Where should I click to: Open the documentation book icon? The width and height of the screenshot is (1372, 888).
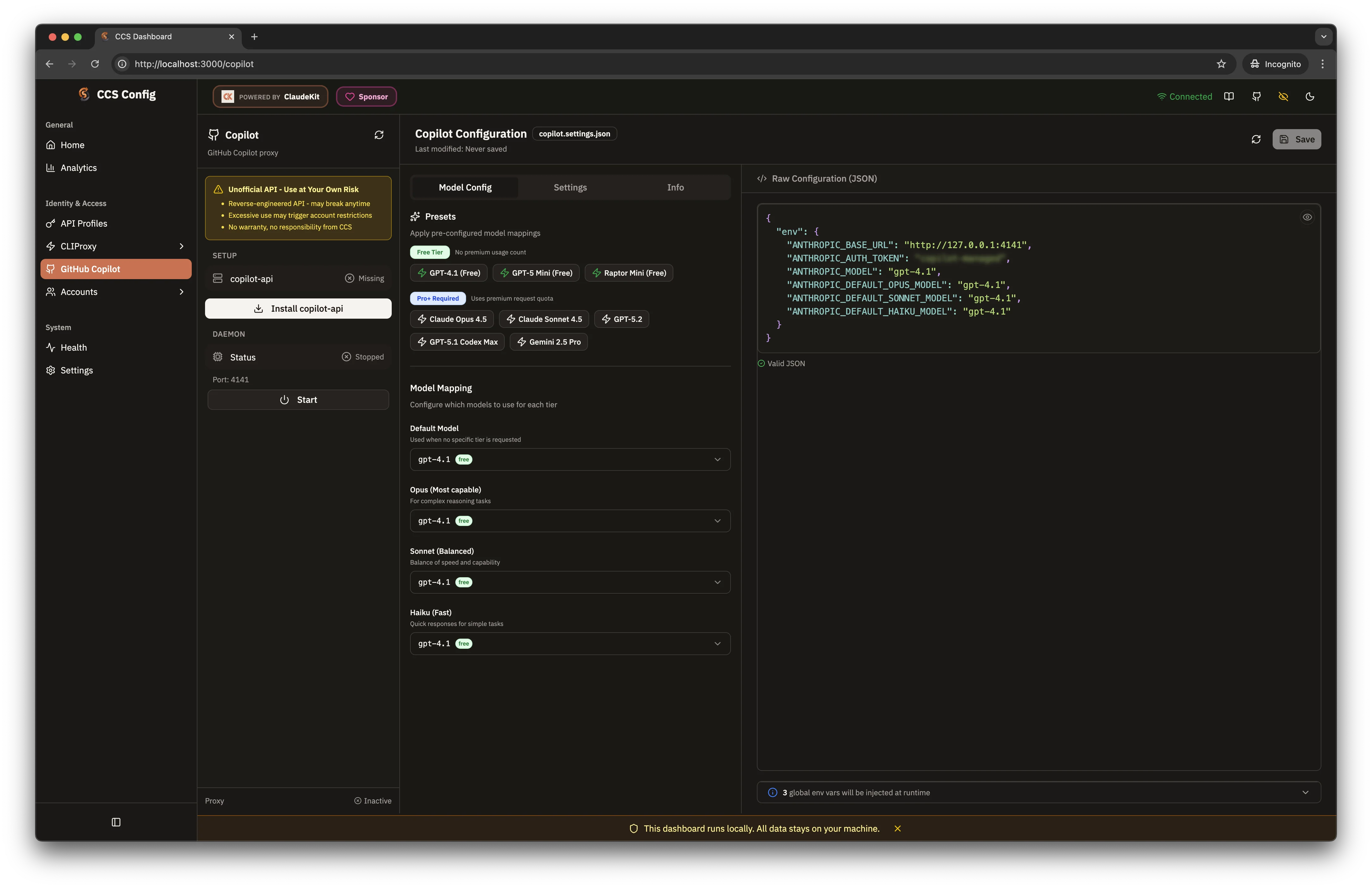[x=1229, y=96]
